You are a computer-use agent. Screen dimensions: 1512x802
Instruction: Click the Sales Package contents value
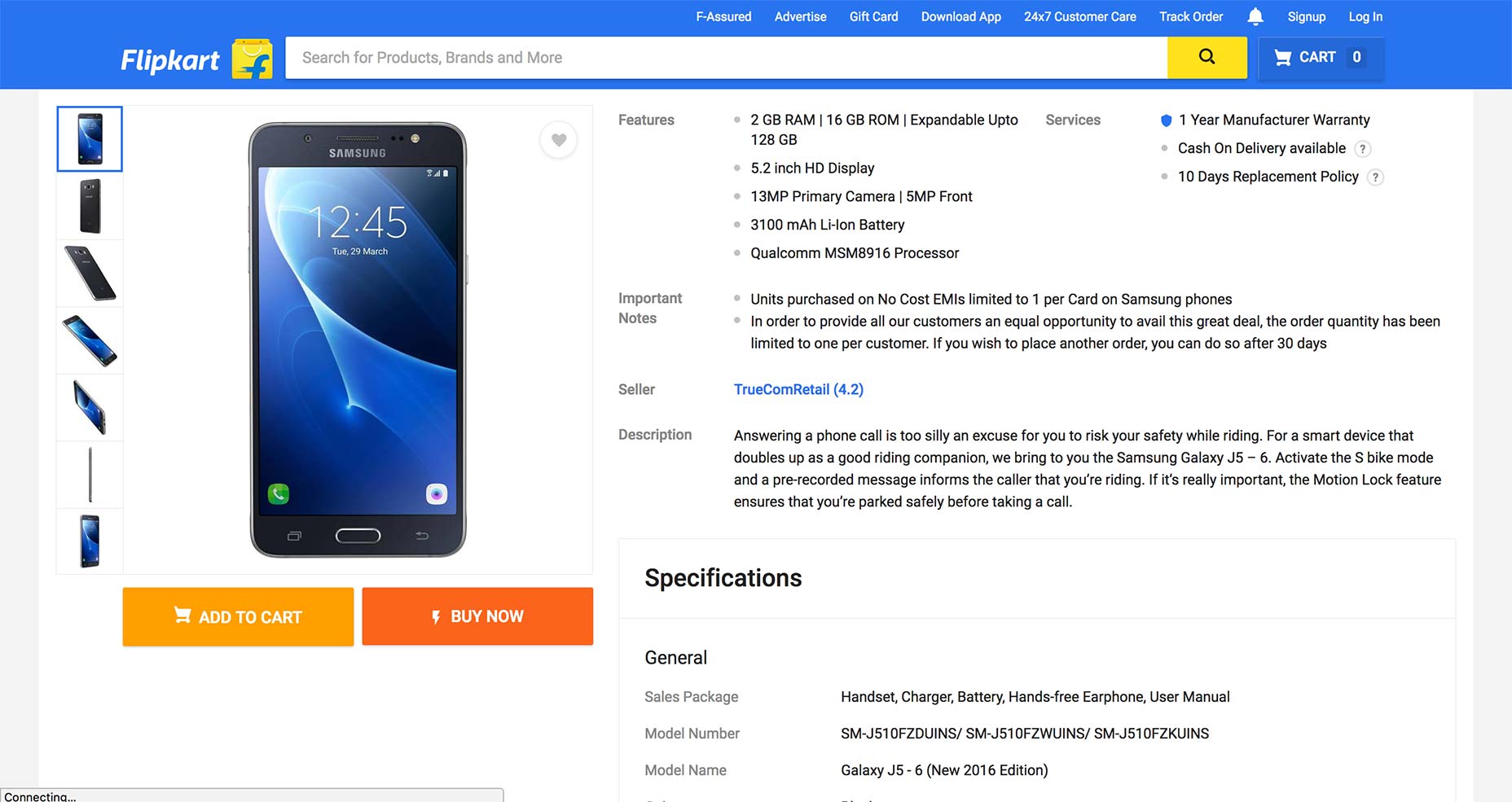coord(1035,697)
